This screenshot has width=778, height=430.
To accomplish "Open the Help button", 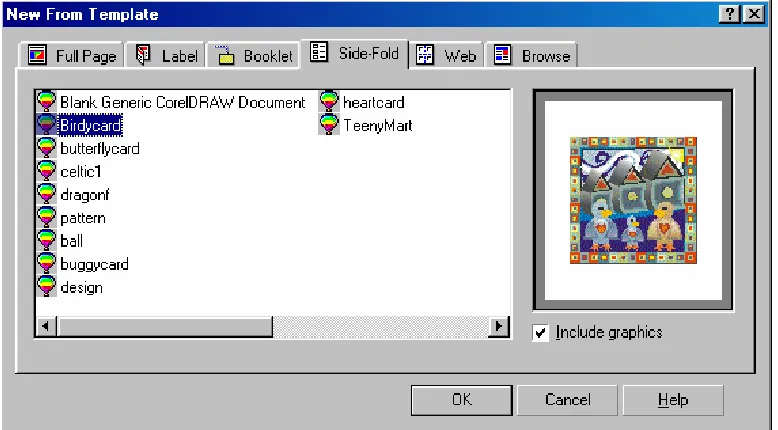I will (673, 400).
